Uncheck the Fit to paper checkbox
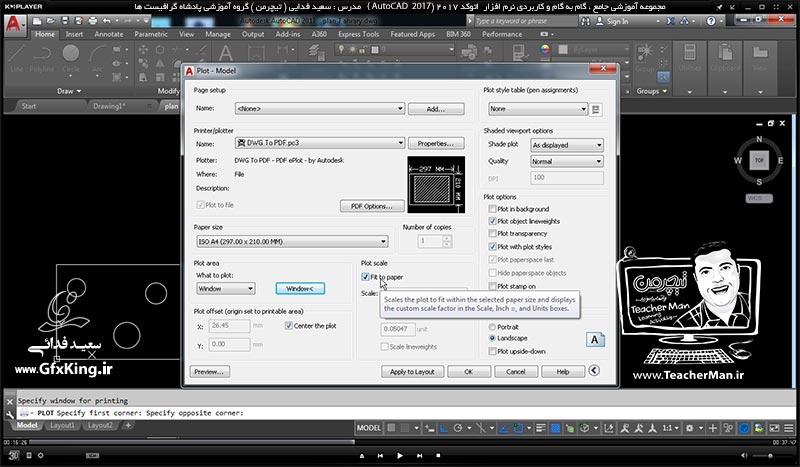Screen dimensions: 800x467 [365, 277]
